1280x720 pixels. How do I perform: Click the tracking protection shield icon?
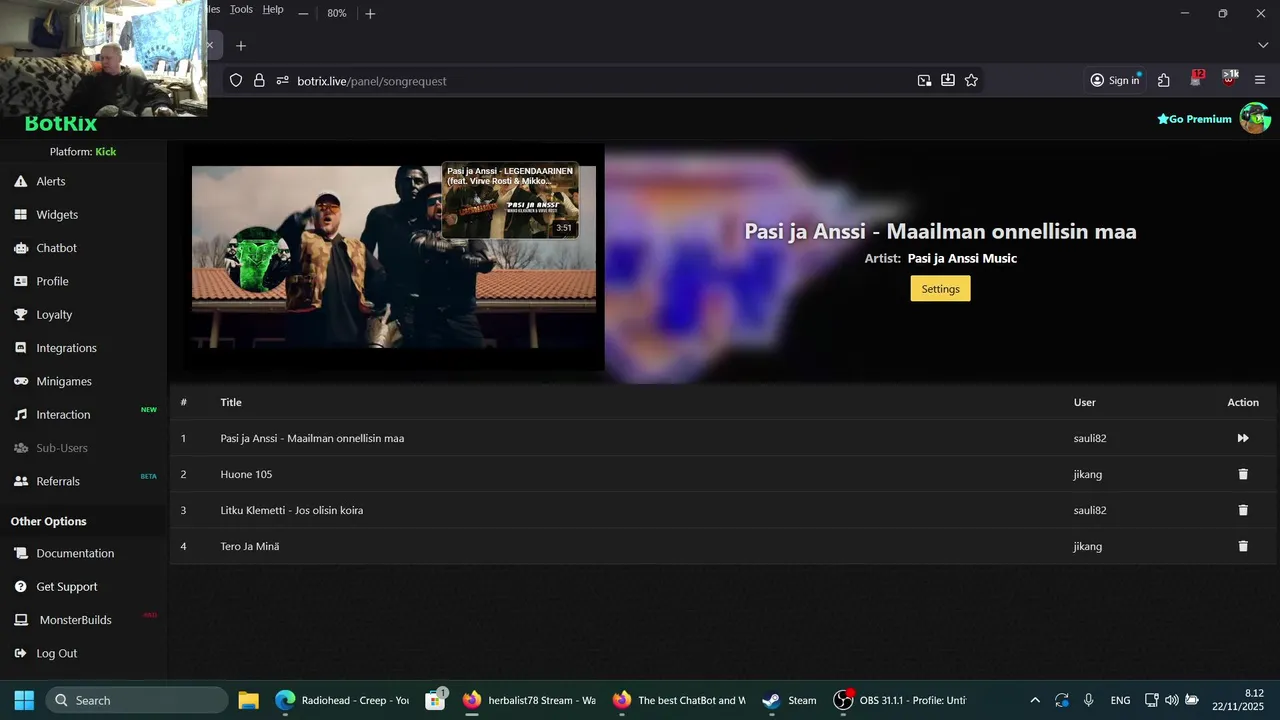point(236,80)
